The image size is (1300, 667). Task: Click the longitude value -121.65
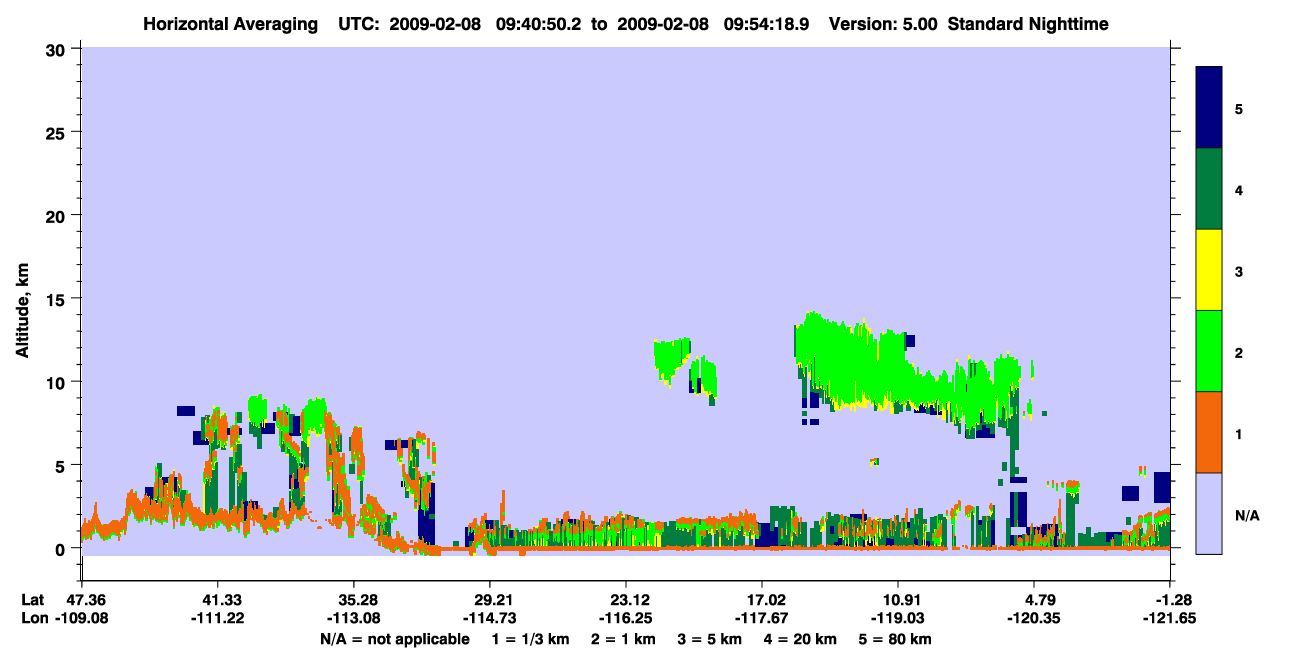pyautogui.click(x=1170, y=618)
